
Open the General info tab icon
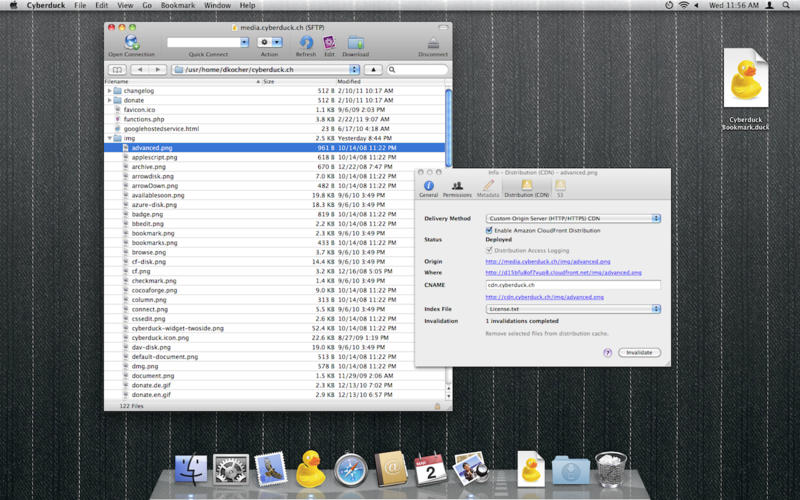[429, 186]
